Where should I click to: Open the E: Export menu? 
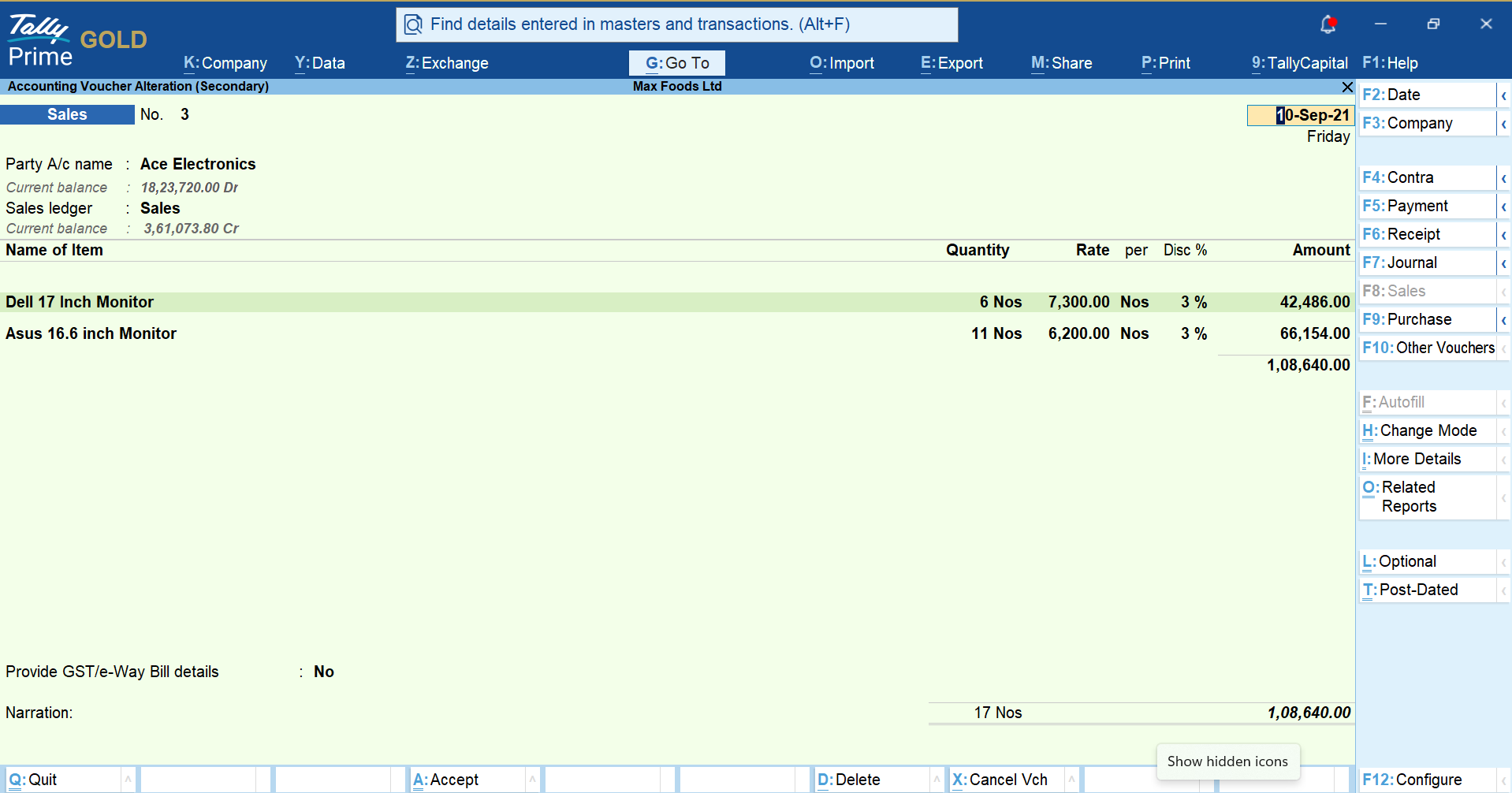click(x=952, y=63)
